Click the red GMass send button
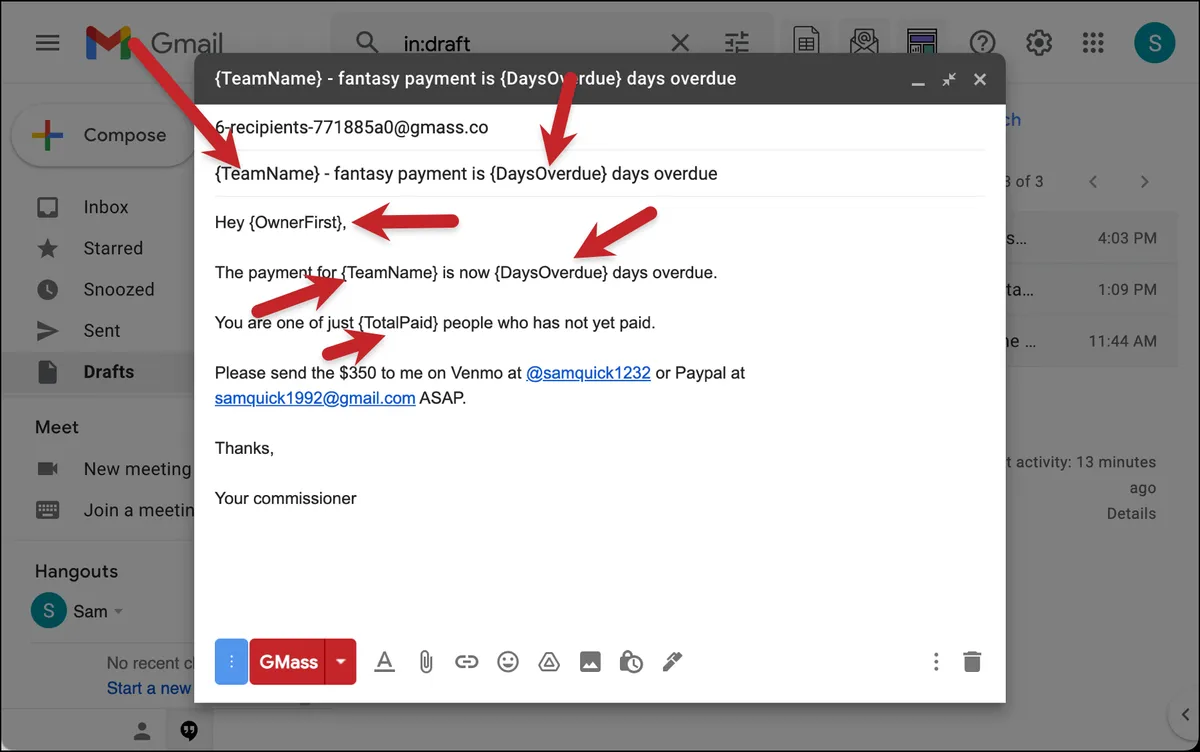The image size is (1200, 752). (288, 661)
